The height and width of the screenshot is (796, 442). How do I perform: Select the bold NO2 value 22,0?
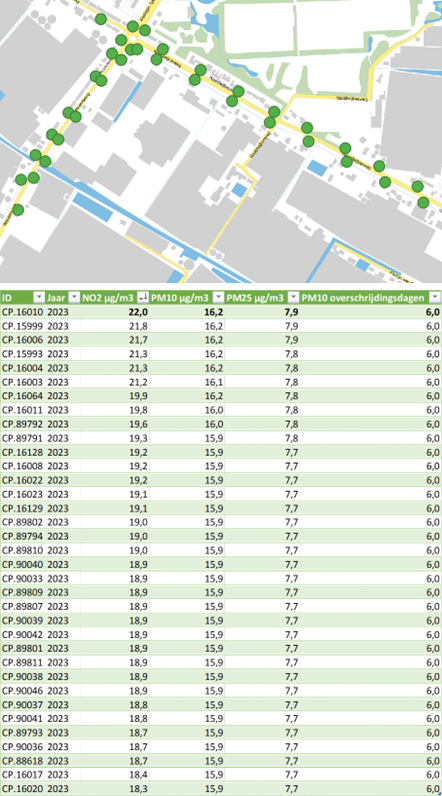pos(139,312)
